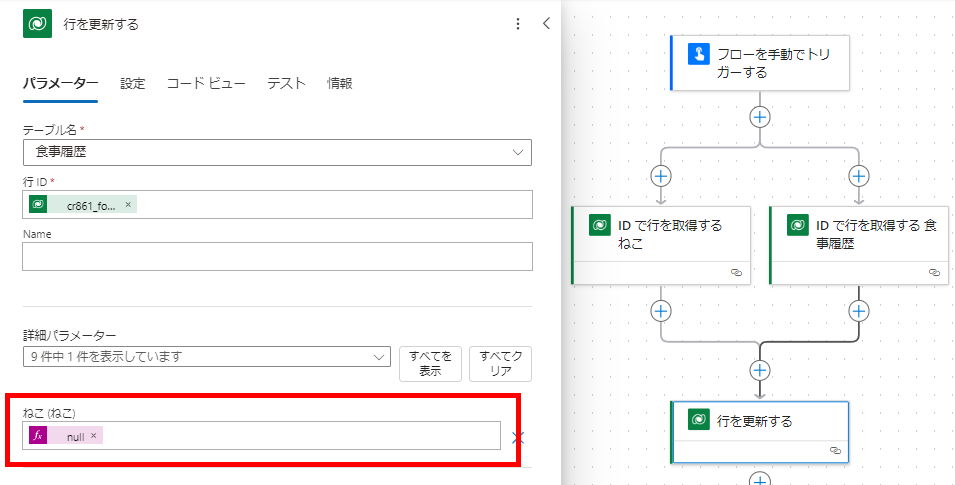The image size is (955, 485).
Task: Collapse the action panel with chevron
Action: click(x=546, y=23)
